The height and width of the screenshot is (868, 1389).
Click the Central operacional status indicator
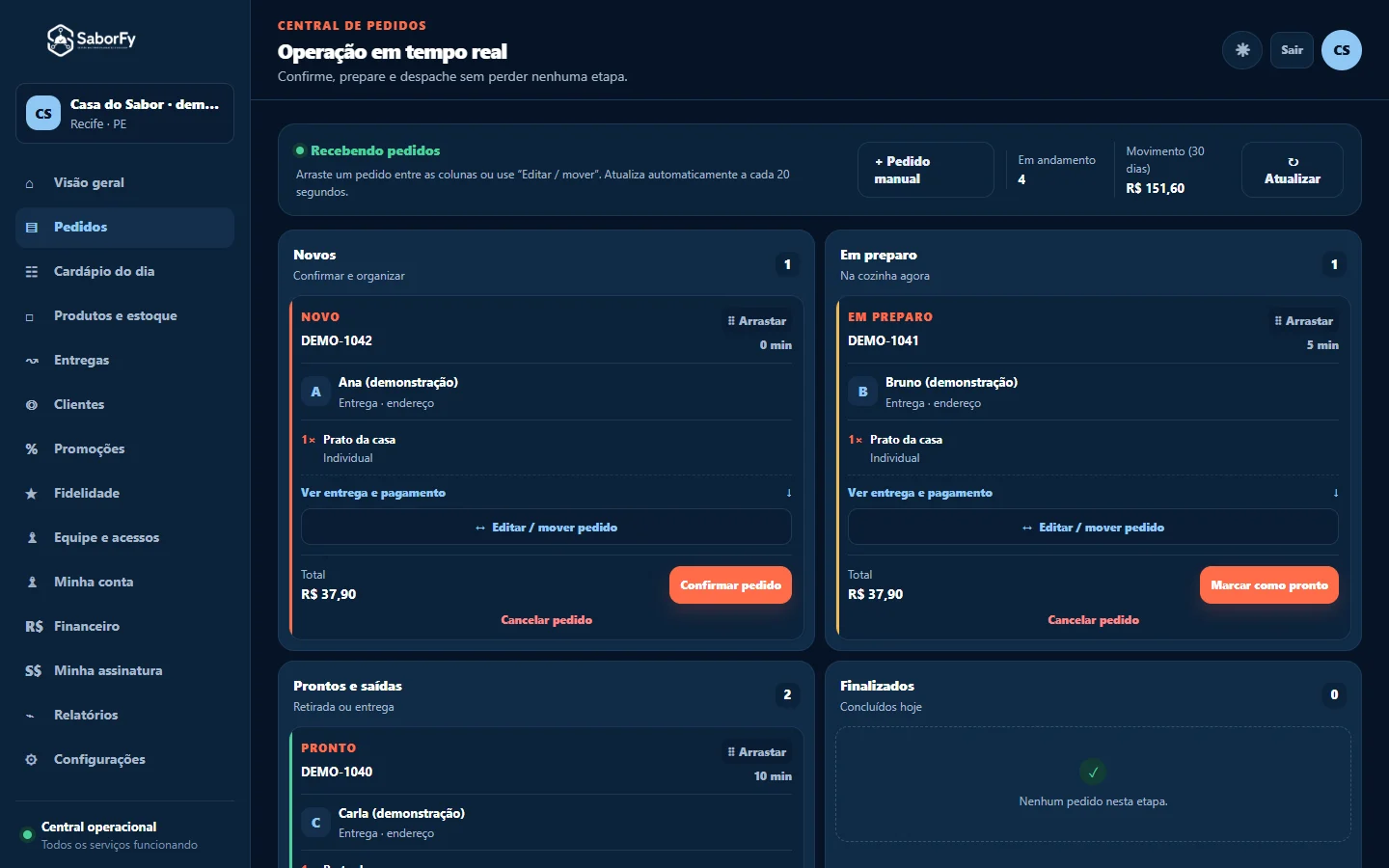tap(27, 835)
